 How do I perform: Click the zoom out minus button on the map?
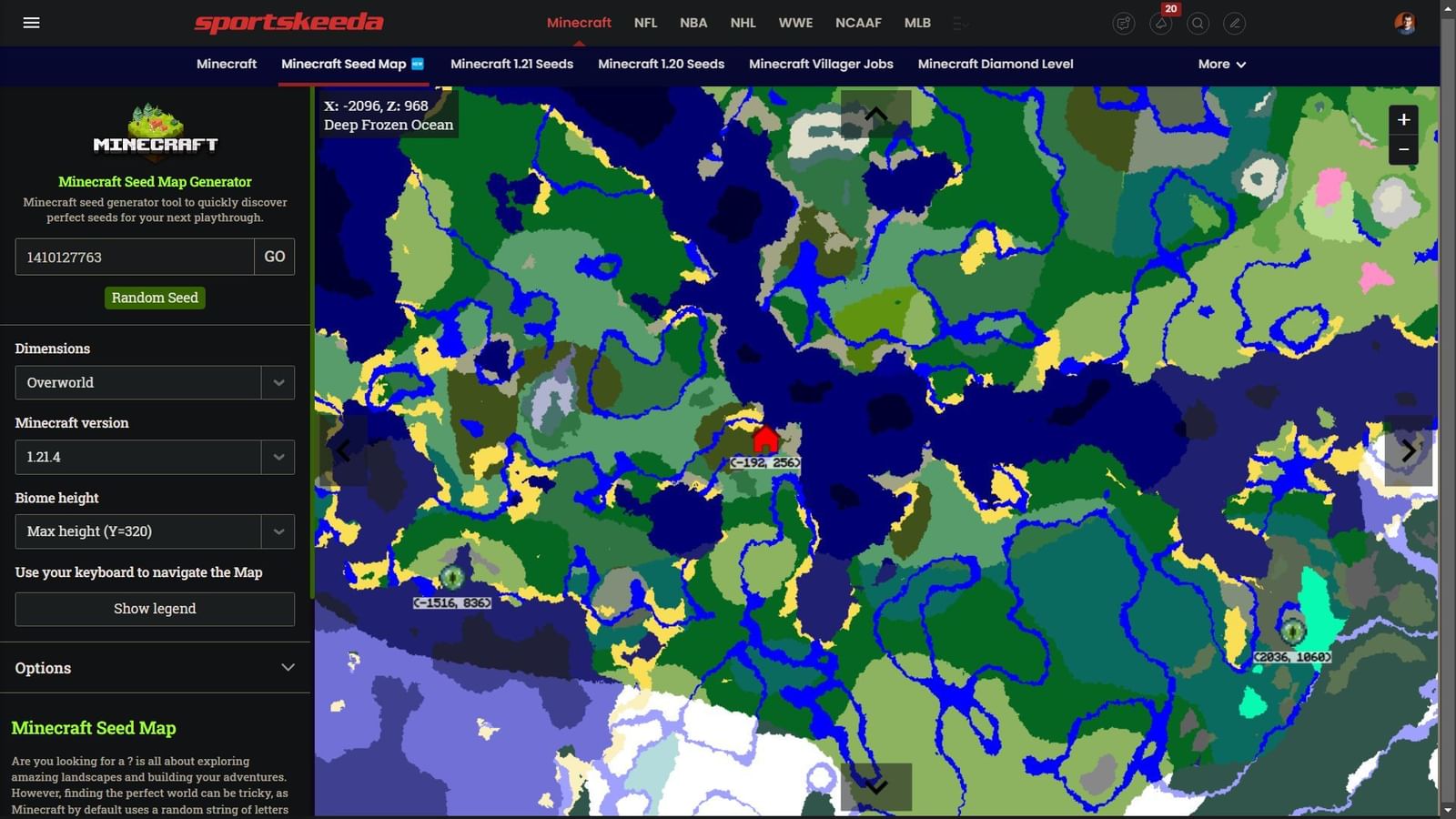point(1404,148)
